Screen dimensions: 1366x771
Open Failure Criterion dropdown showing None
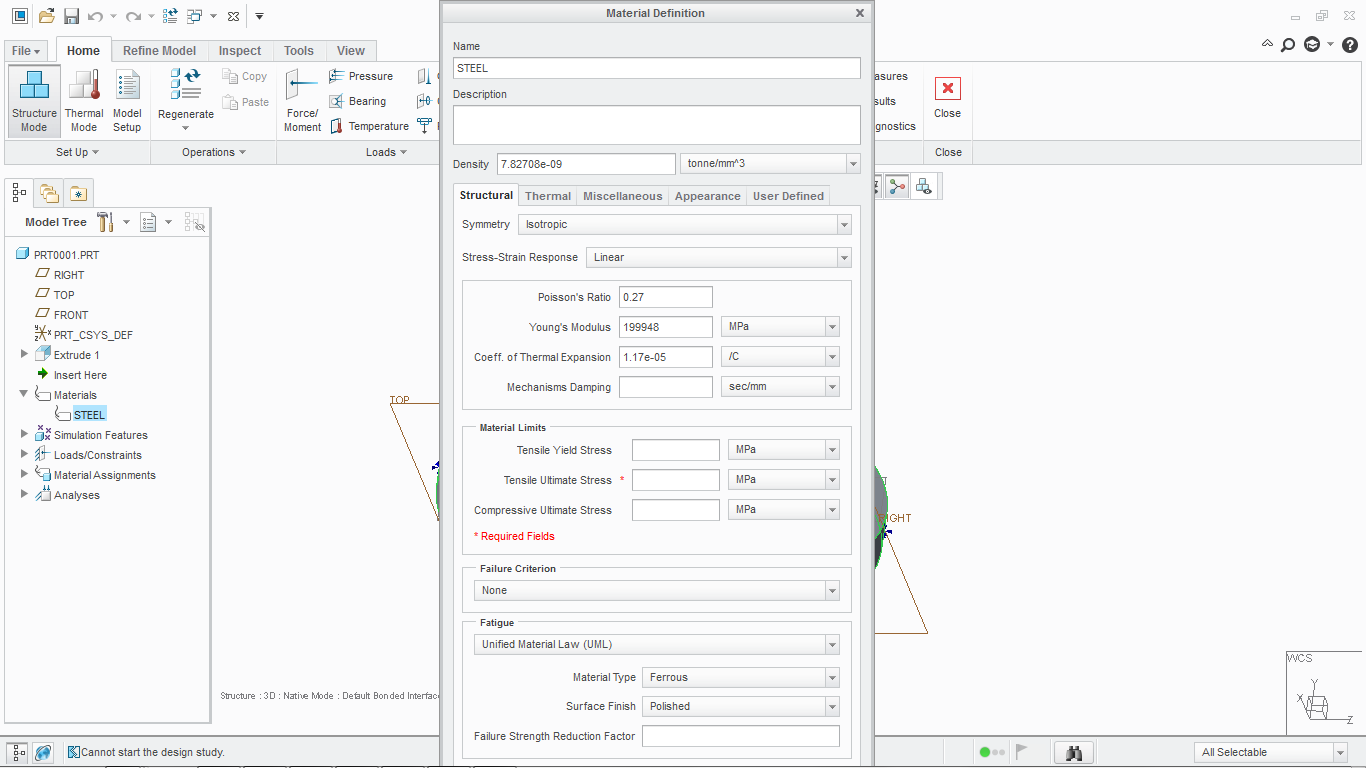(x=657, y=591)
